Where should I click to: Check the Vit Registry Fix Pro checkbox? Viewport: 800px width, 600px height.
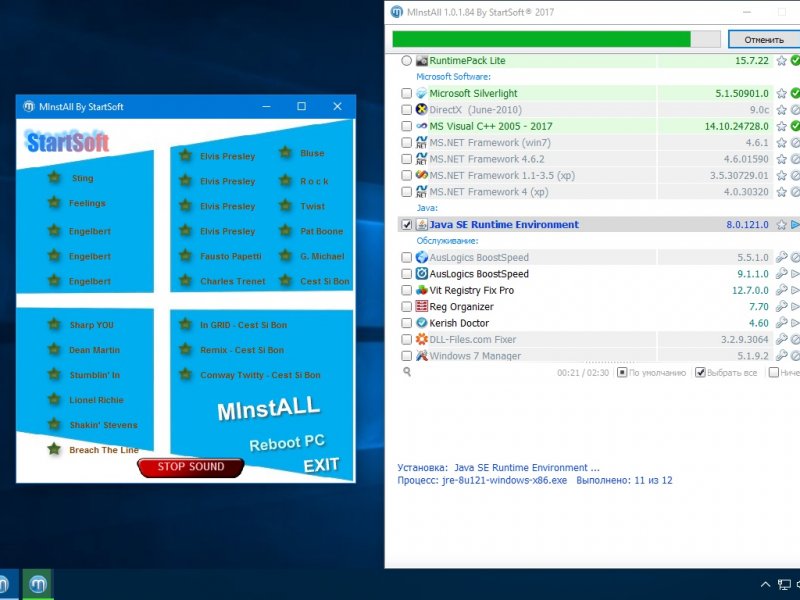(x=406, y=290)
